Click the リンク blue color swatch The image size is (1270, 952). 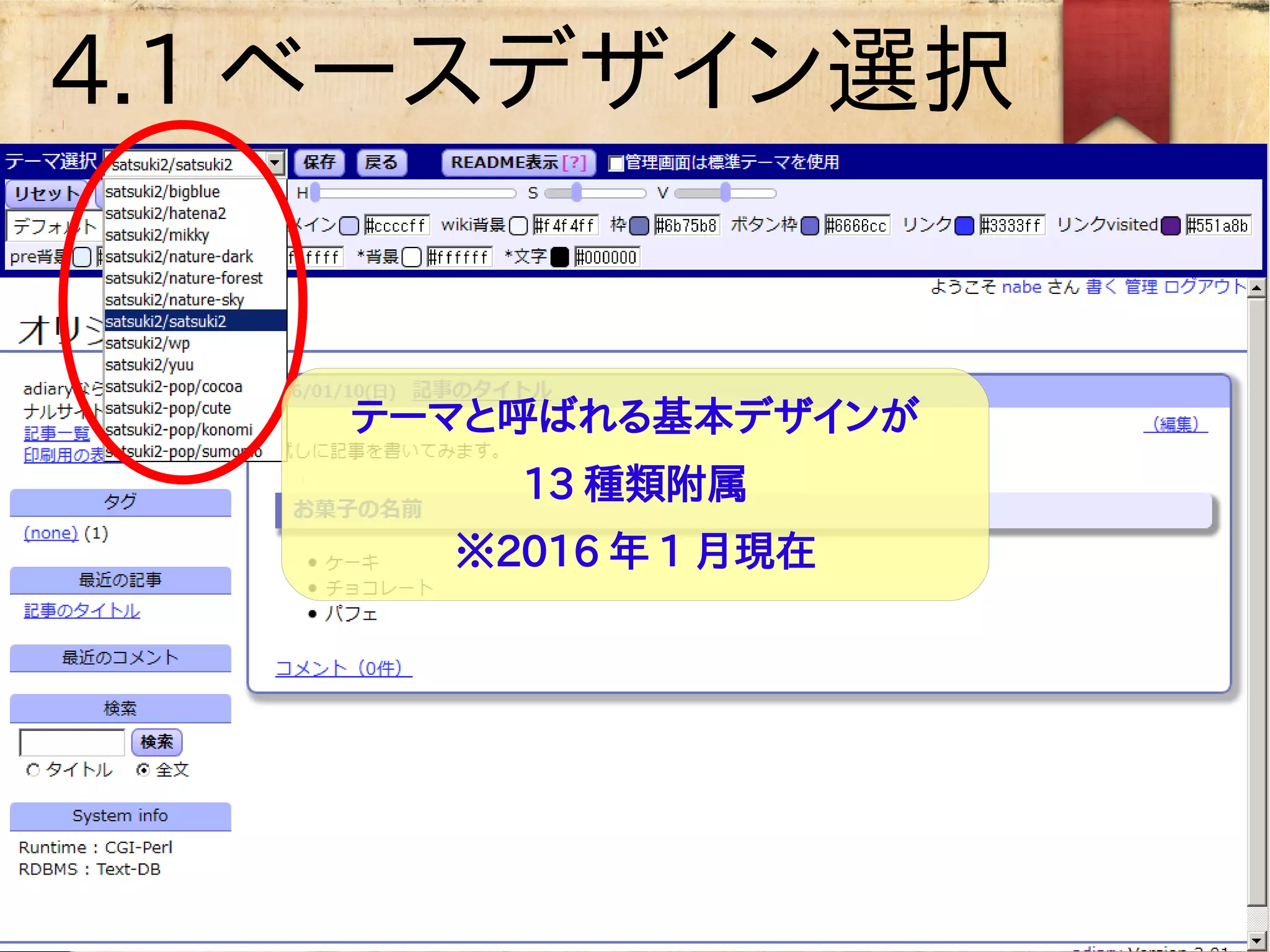964,226
